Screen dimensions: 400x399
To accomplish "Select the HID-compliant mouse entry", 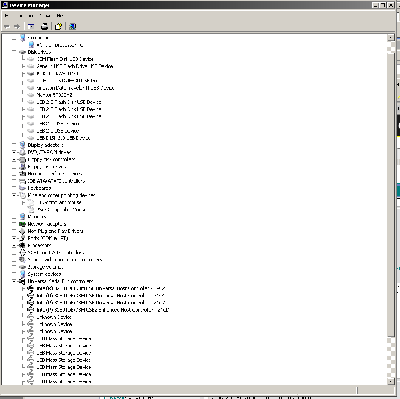I will [x=59, y=202].
